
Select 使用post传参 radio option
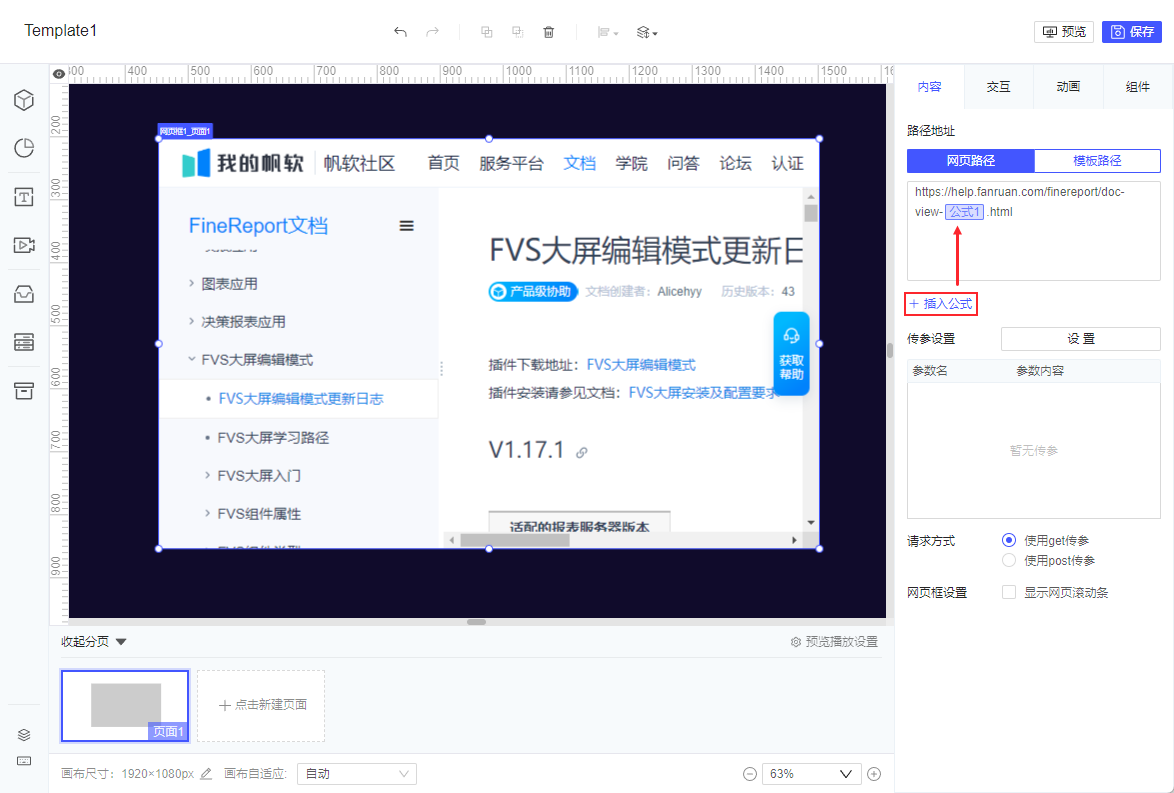point(1009,561)
